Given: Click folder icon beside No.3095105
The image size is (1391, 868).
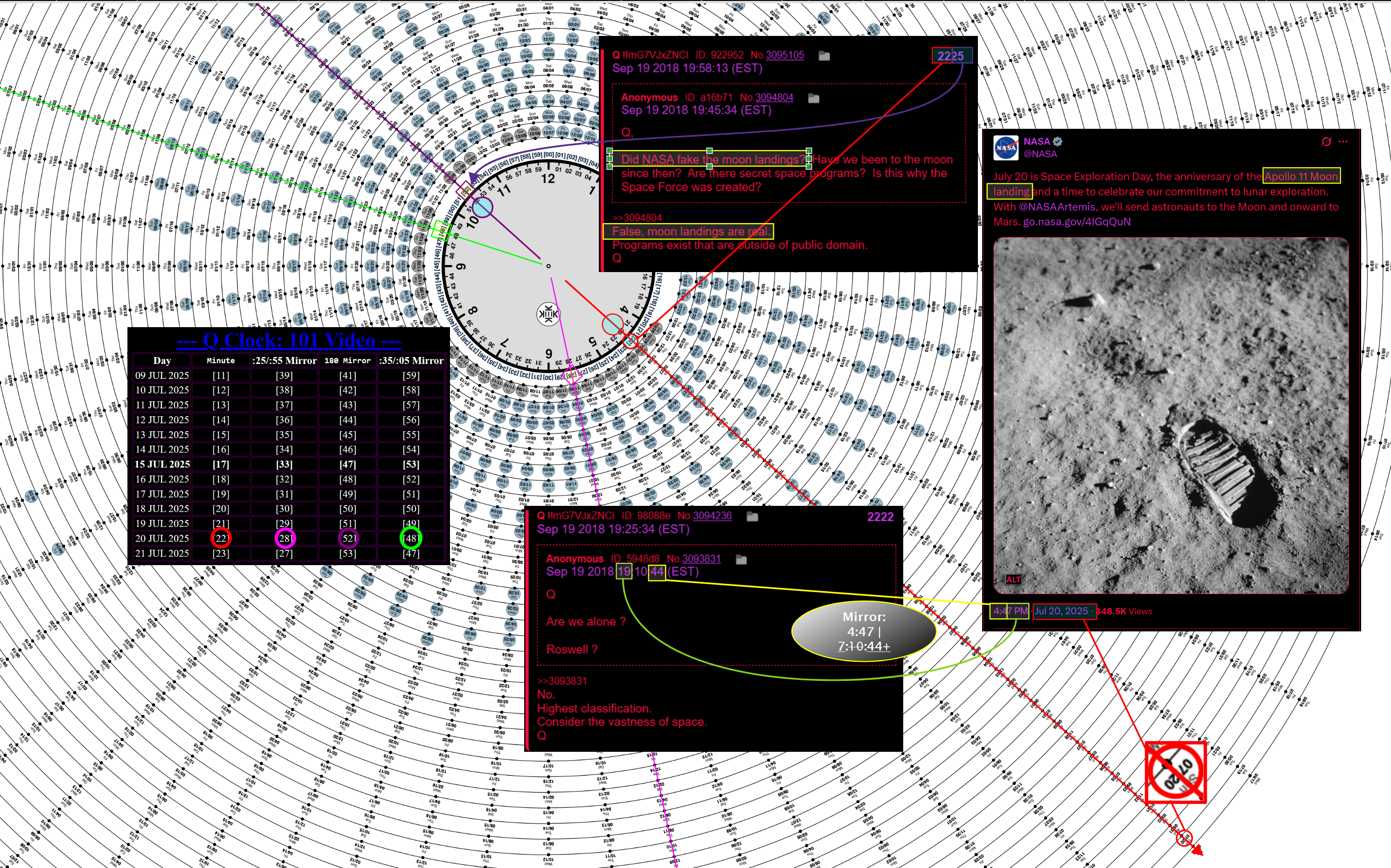Looking at the screenshot, I should 824,56.
